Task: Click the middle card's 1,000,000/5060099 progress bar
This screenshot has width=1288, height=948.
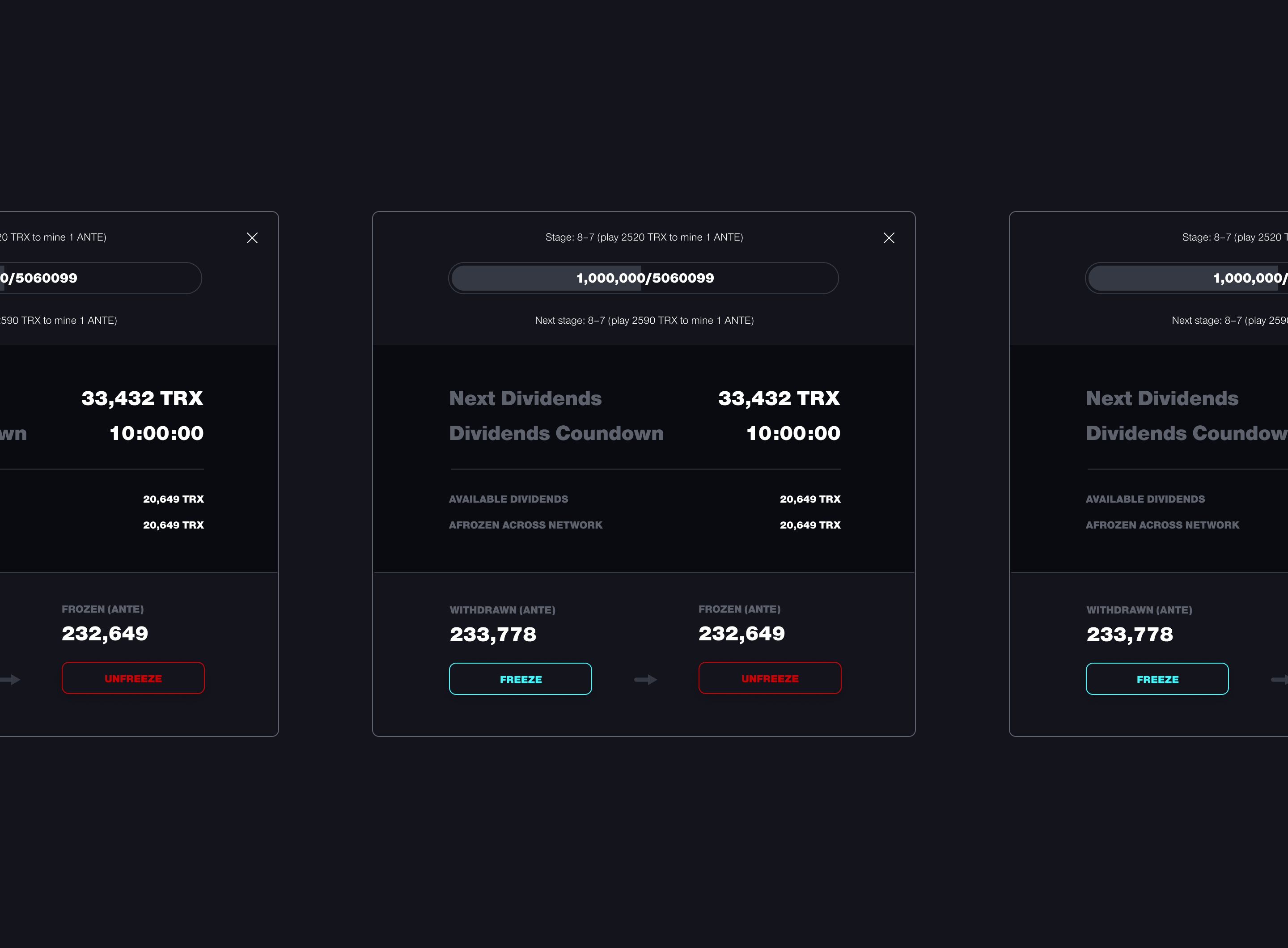Action: click(x=644, y=278)
